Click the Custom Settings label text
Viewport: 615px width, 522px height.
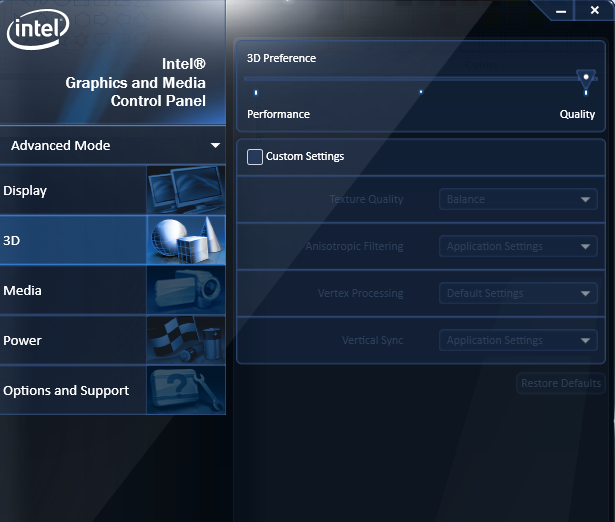[x=305, y=156]
